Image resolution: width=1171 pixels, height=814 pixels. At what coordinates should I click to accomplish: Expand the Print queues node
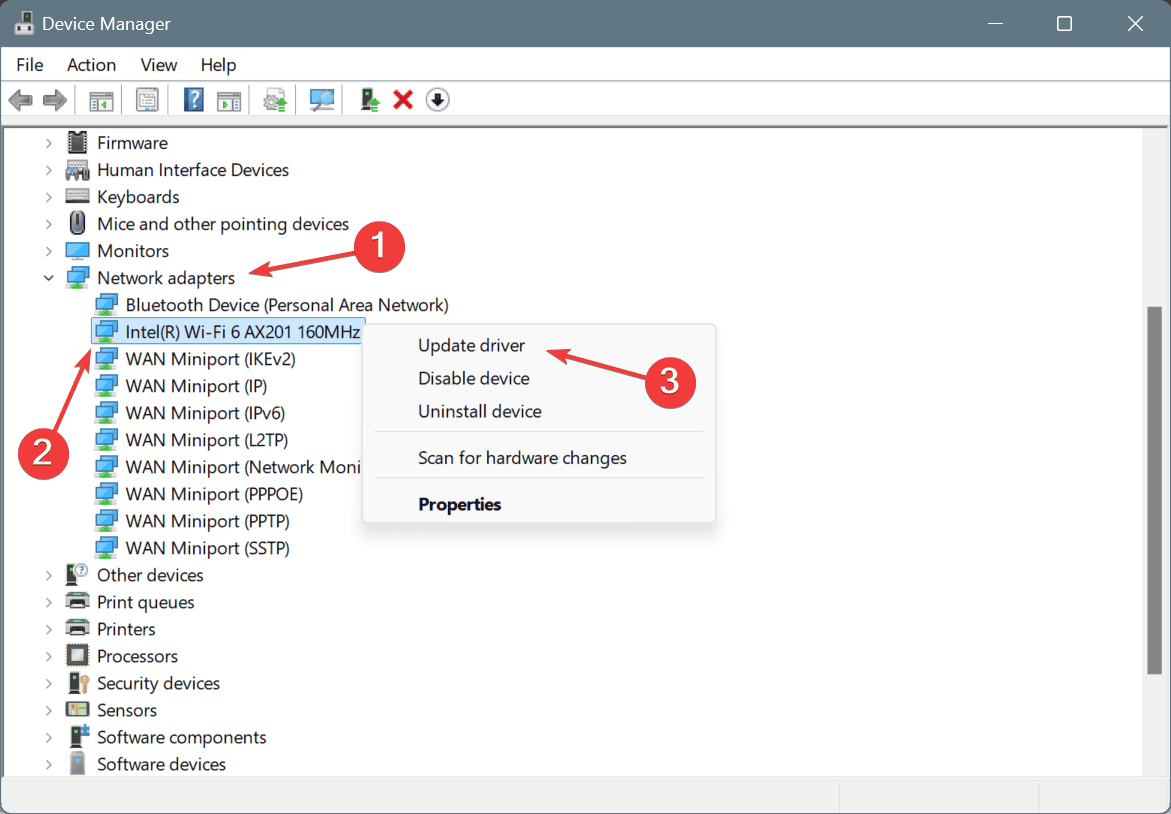pos(49,602)
